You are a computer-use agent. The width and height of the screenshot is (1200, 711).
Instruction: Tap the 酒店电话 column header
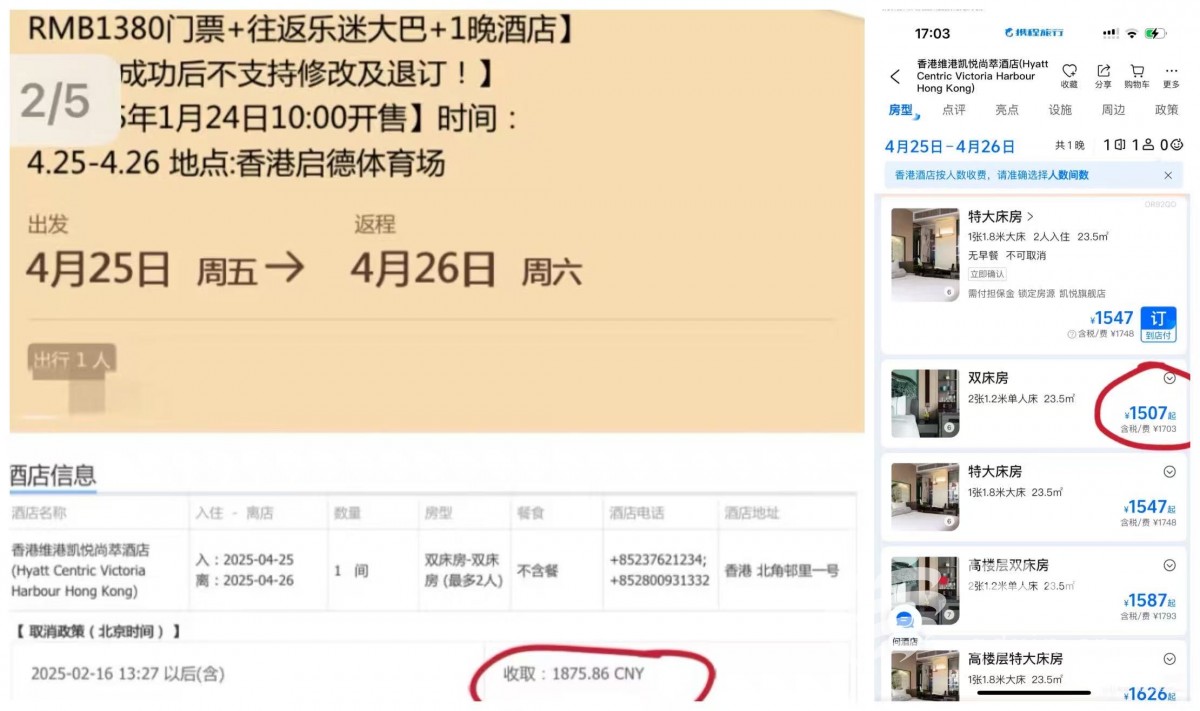635,513
